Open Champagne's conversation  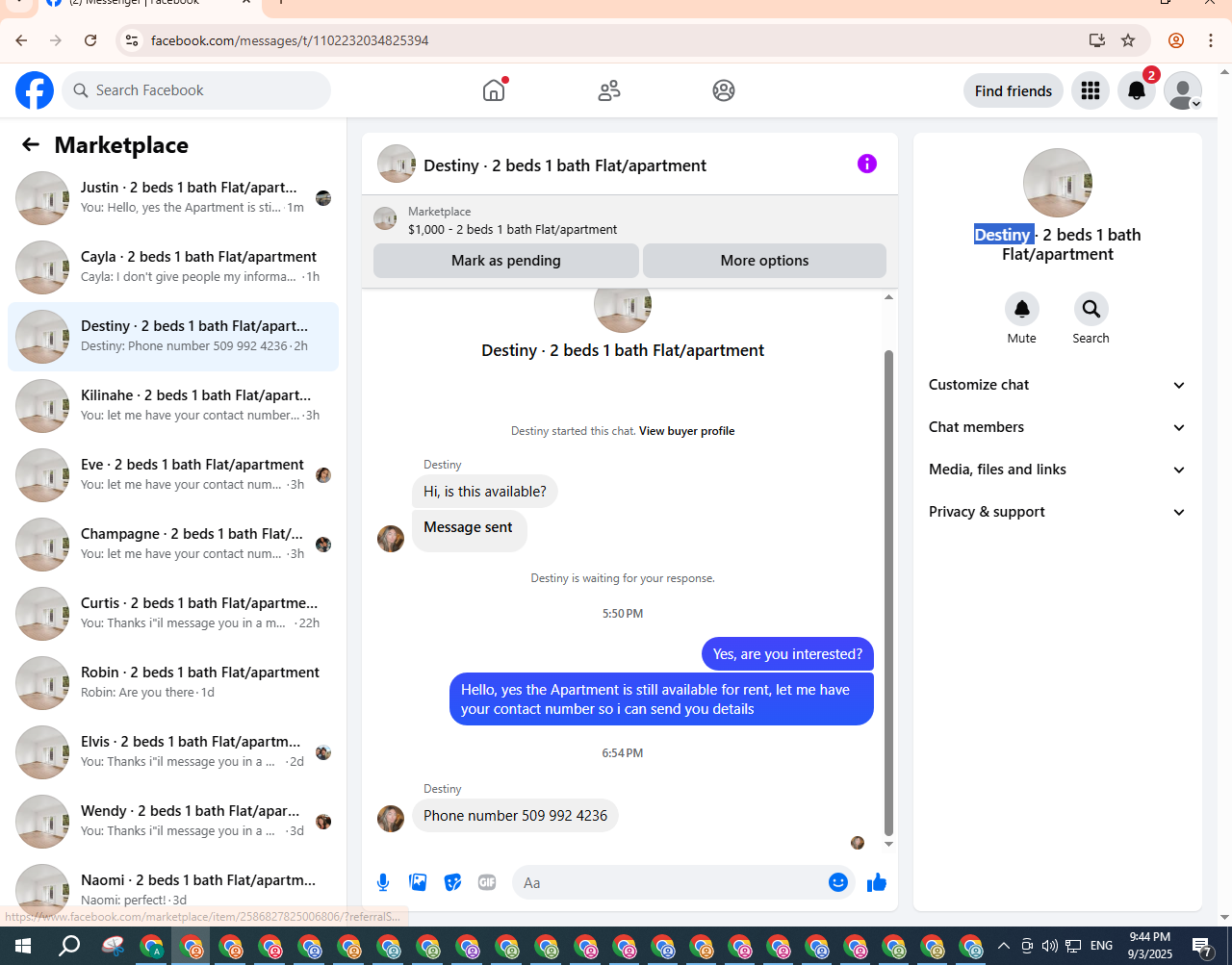pos(173,545)
